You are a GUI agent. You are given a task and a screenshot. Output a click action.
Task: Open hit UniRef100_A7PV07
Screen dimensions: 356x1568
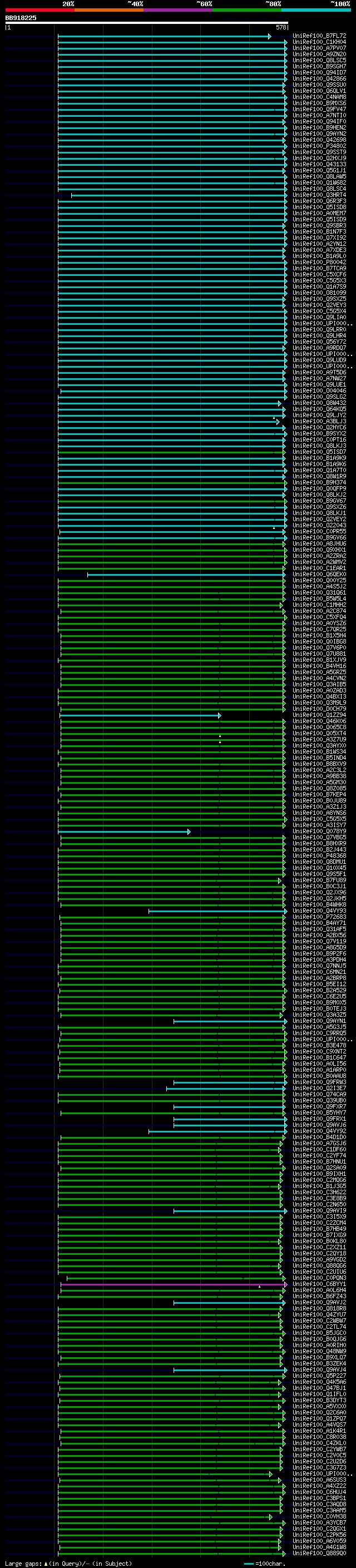[319, 48]
